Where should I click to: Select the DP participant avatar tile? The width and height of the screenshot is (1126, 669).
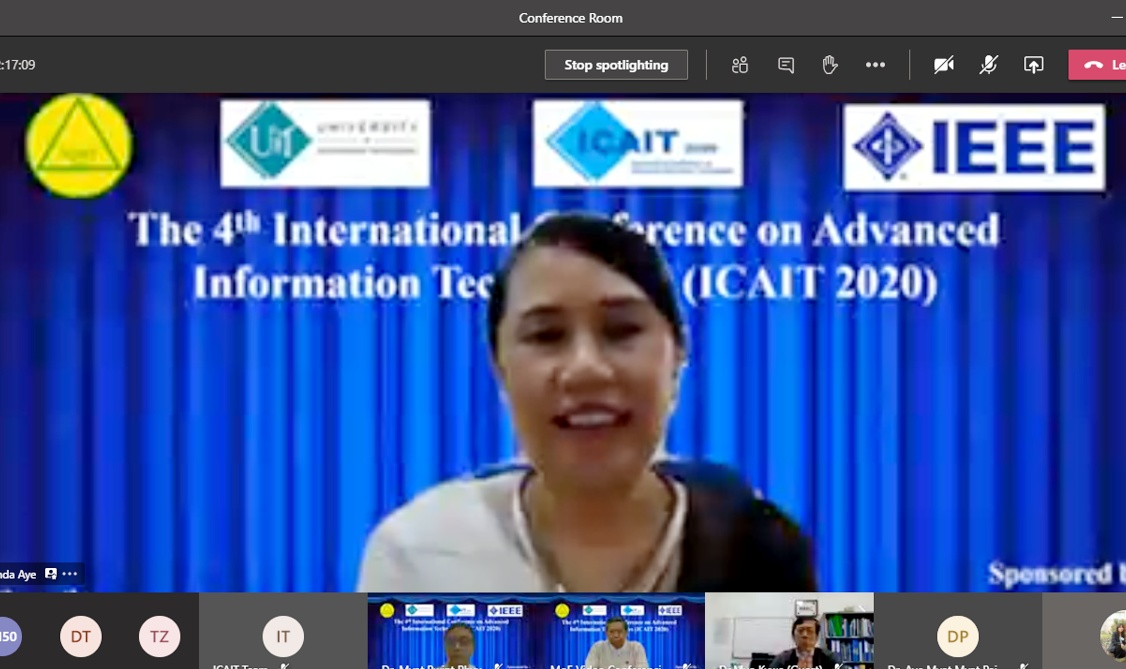click(x=957, y=632)
